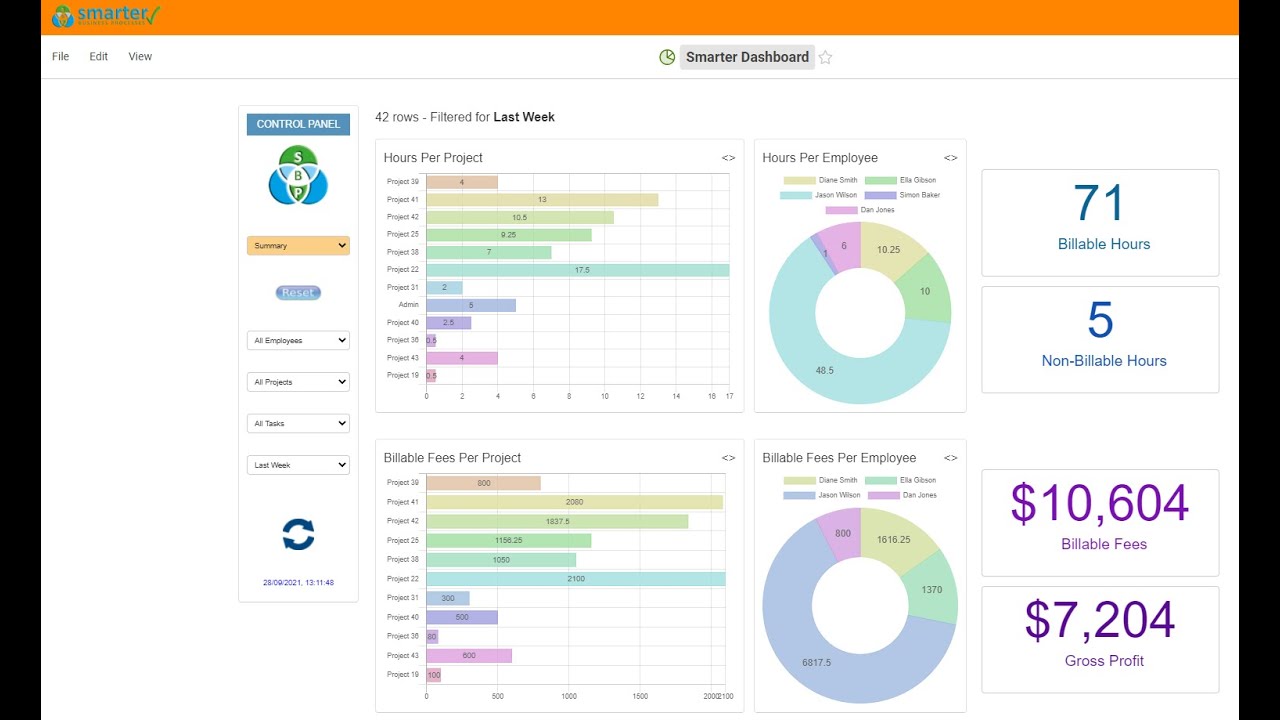This screenshot has height=720, width=1280.
Task: Click the Project 25 fees bar showing 1156.25
Action: [509, 540]
